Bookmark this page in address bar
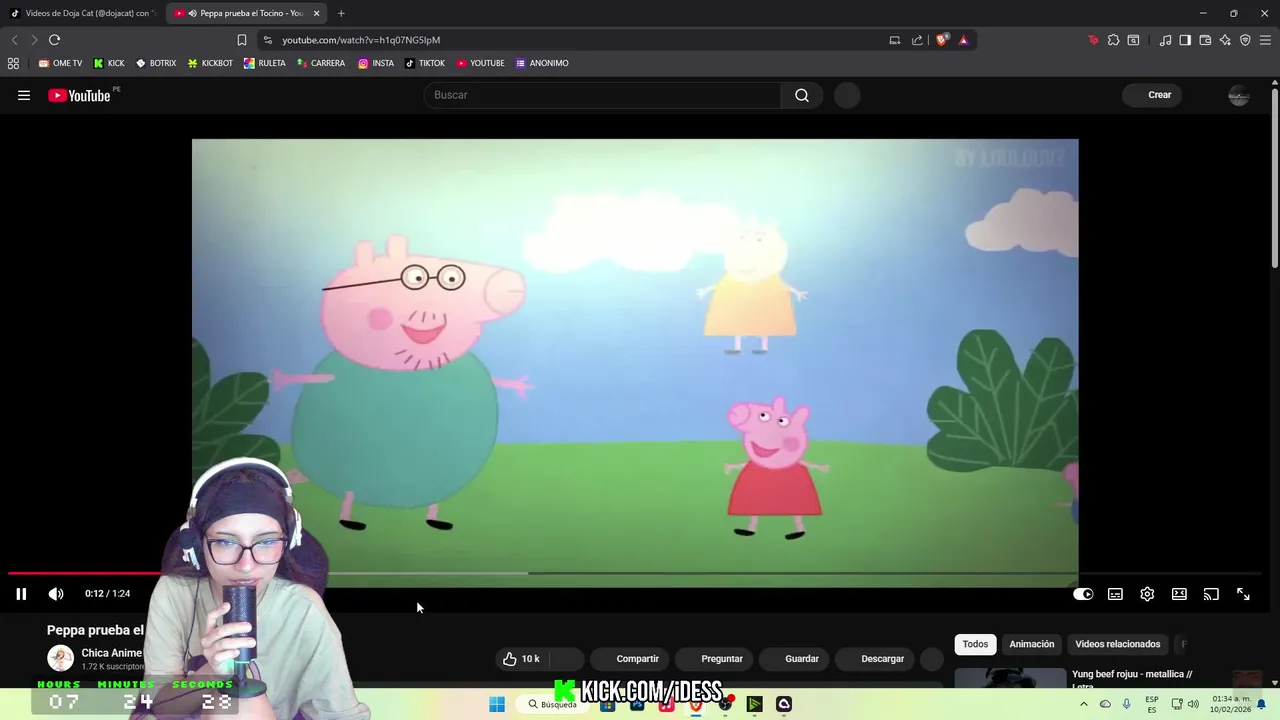The height and width of the screenshot is (720, 1280). pos(241,40)
